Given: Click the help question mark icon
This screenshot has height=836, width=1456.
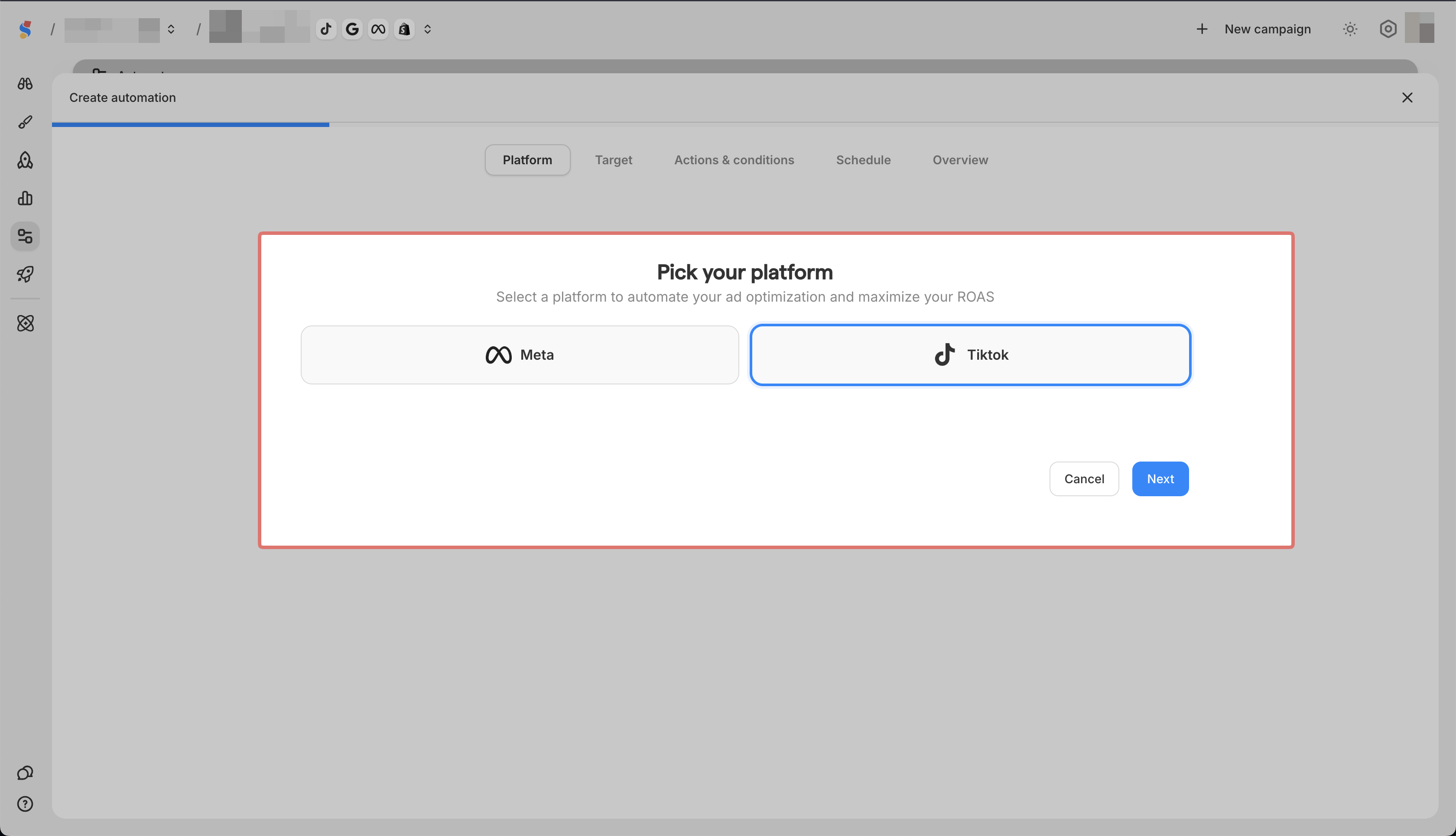Looking at the screenshot, I should coord(25,804).
